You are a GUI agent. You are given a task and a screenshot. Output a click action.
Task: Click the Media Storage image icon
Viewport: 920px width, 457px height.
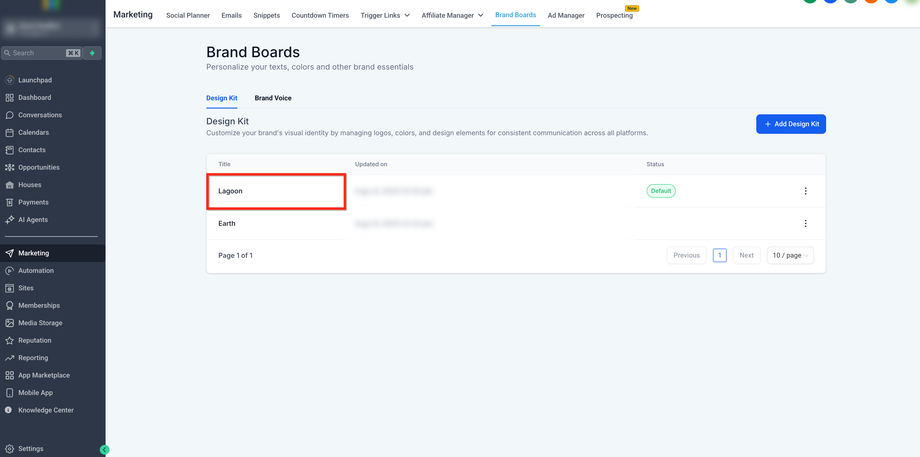(10, 323)
